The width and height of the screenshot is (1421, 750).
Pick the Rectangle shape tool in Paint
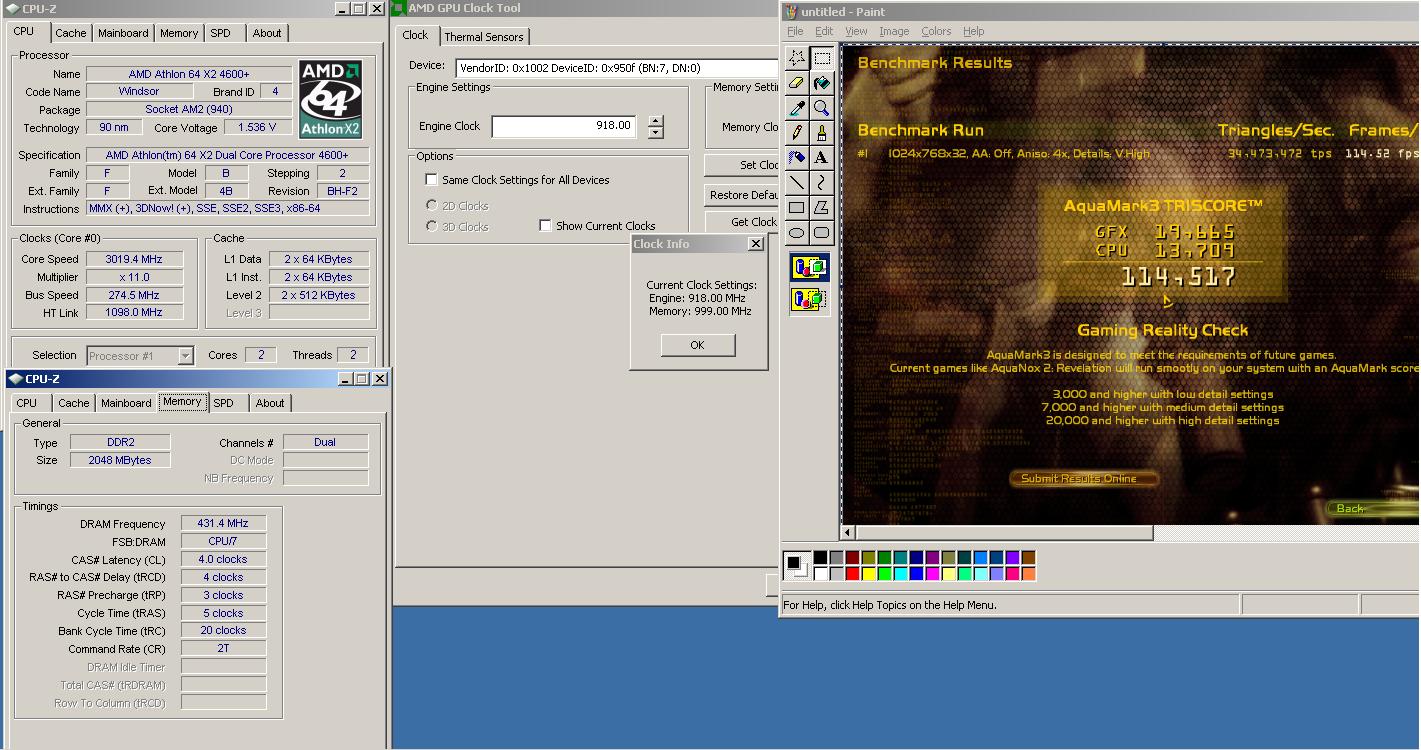797,208
